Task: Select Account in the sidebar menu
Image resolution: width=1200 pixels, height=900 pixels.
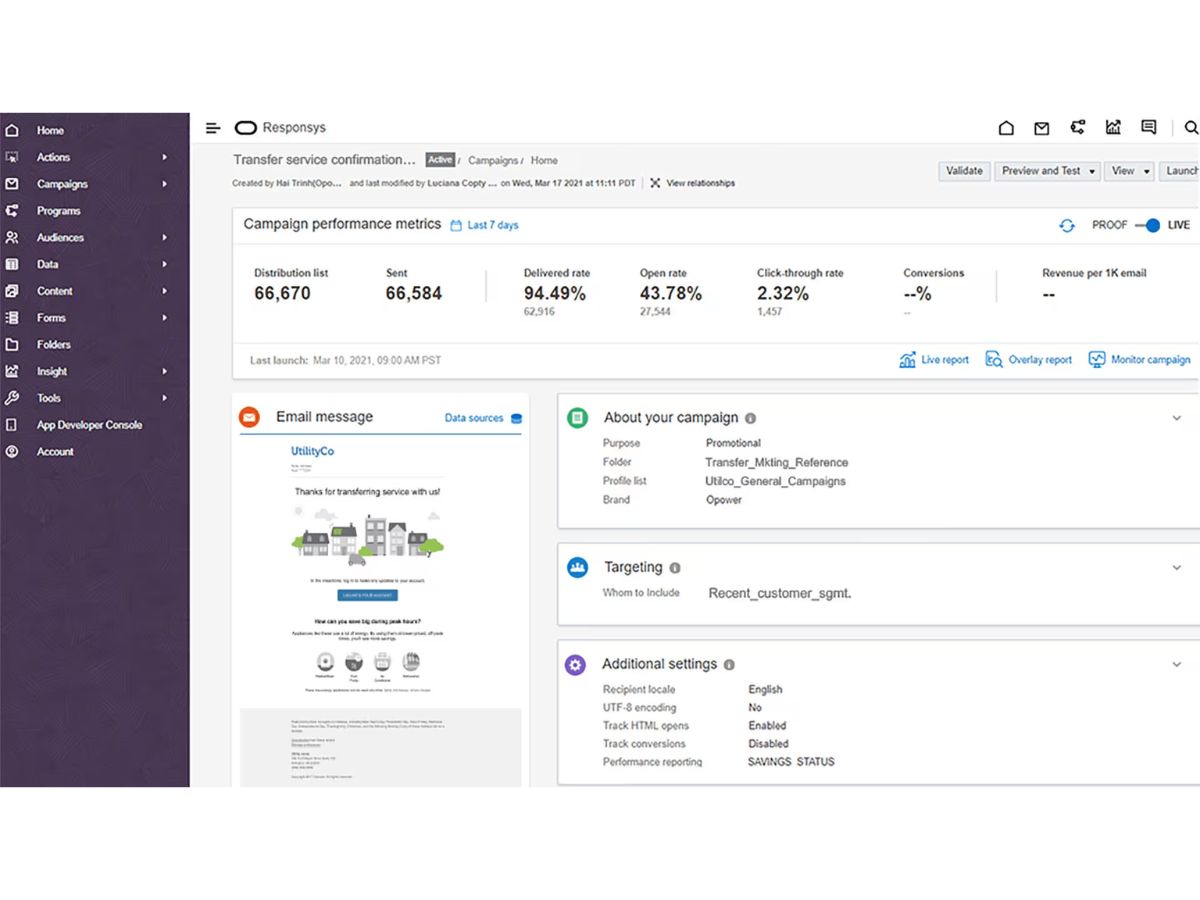Action: [x=55, y=451]
